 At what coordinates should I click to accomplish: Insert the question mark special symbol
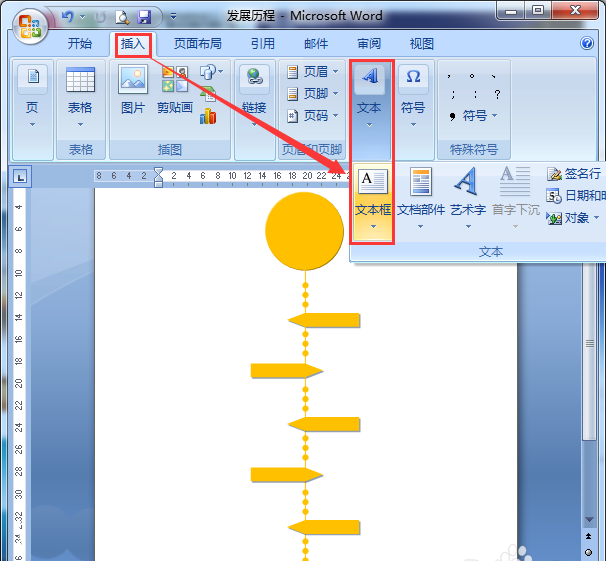[497, 94]
